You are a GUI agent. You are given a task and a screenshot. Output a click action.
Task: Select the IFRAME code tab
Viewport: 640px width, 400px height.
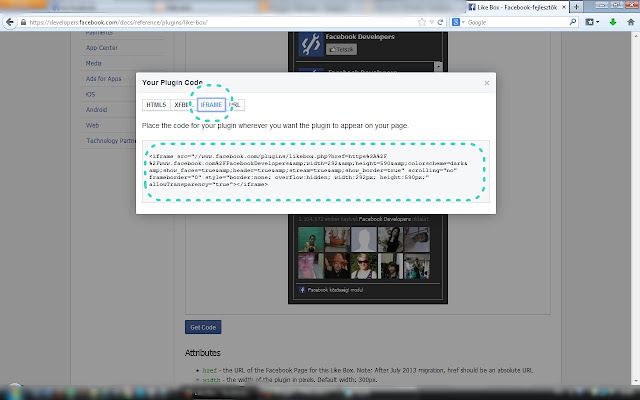(211, 105)
